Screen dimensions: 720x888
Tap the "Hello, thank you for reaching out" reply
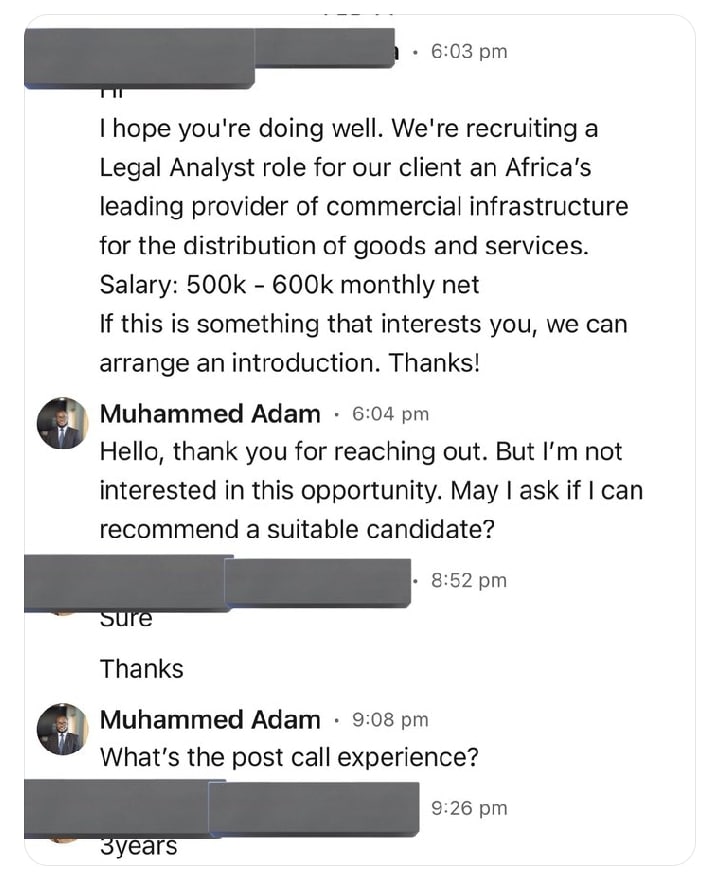tap(360, 452)
